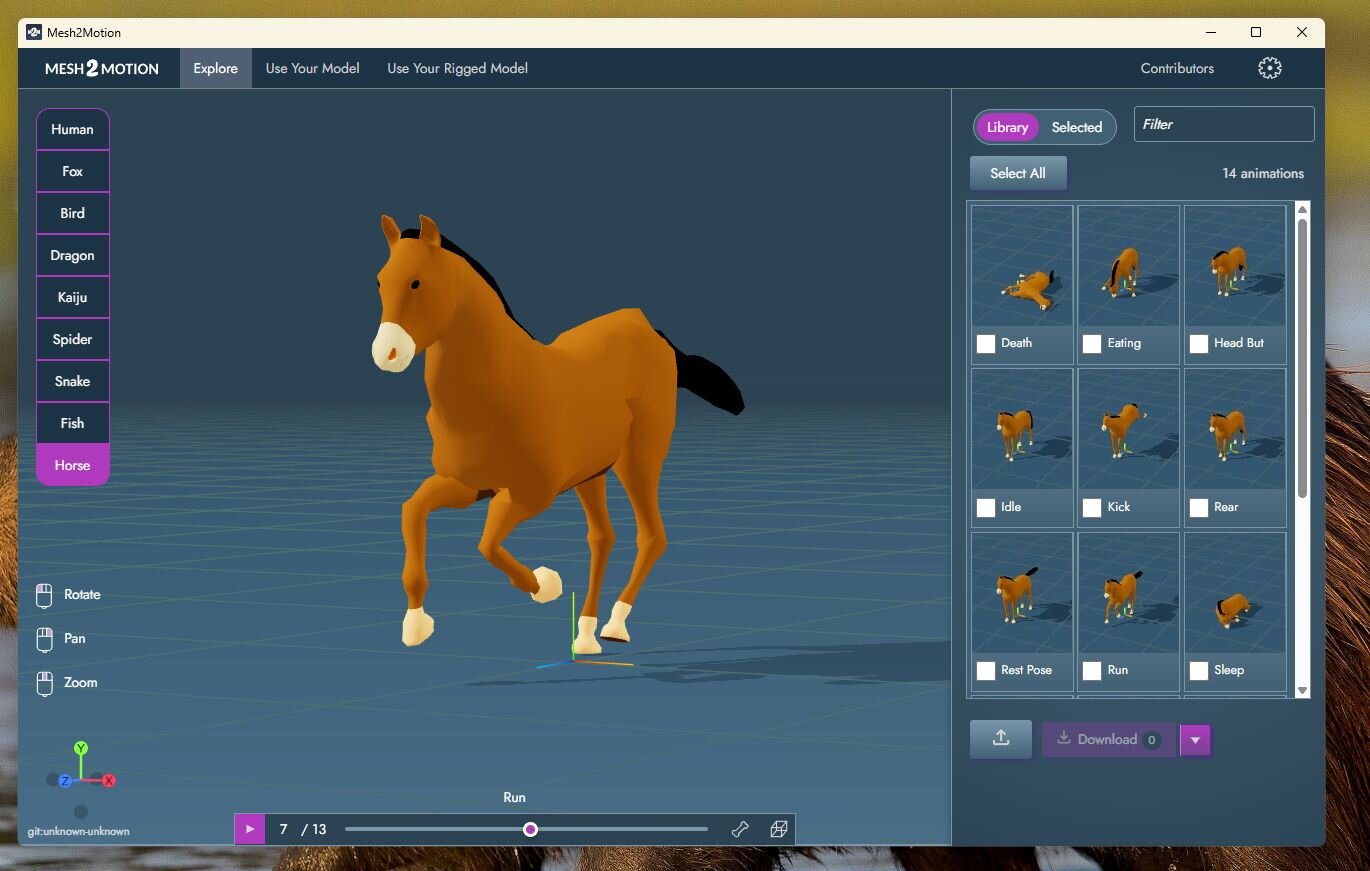Click the animation list scroll up arrow
Screen dimensions: 1370x871
(1302, 209)
